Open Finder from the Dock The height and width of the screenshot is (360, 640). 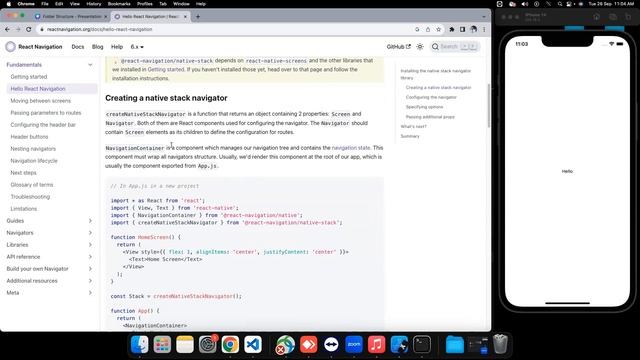click(x=140, y=344)
